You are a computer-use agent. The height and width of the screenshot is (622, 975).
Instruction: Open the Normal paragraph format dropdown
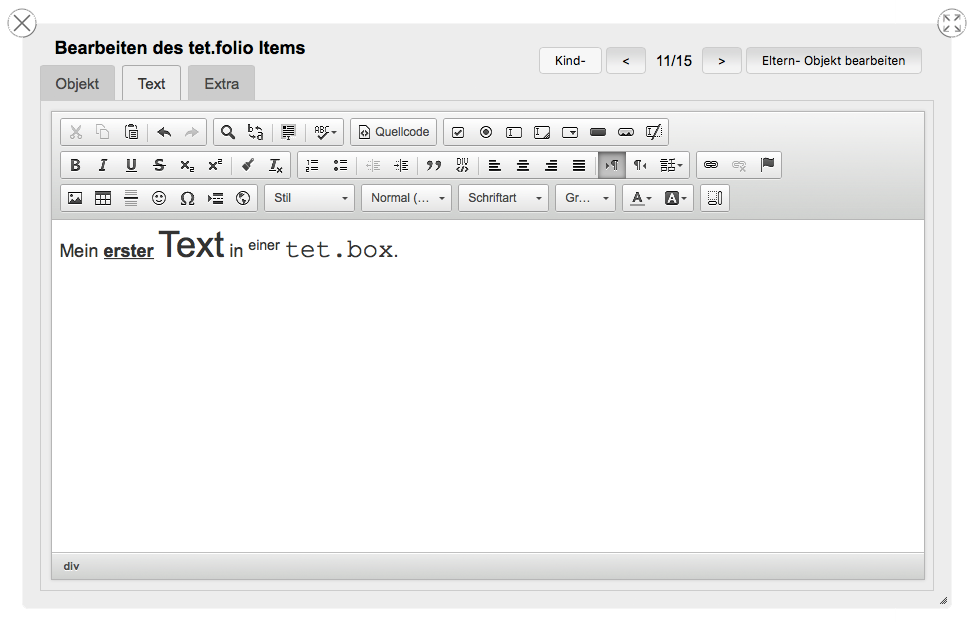pyautogui.click(x=407, y=198)
